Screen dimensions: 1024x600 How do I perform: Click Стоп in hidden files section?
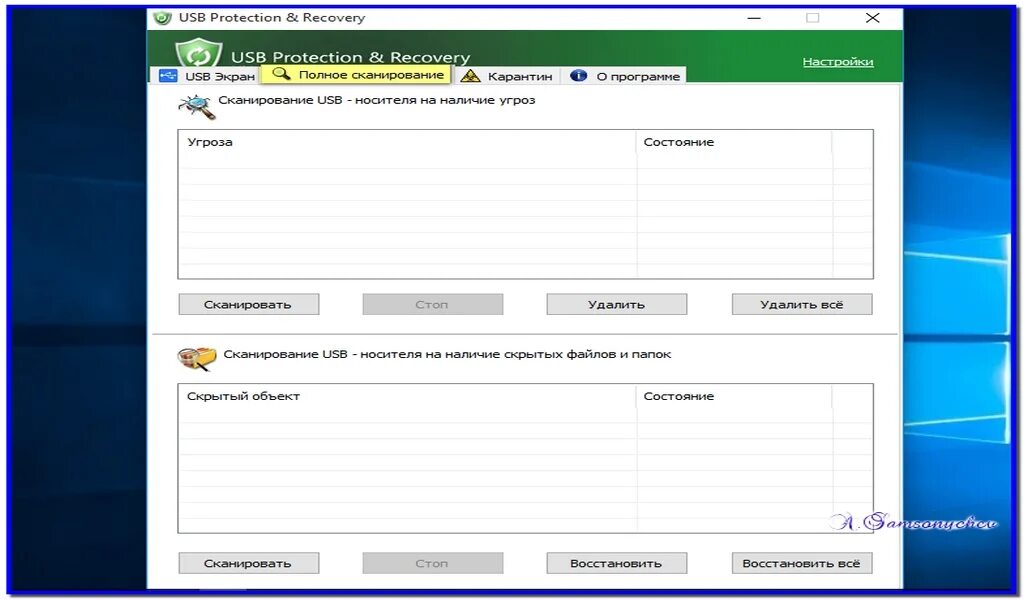click(x=433, y=563)
